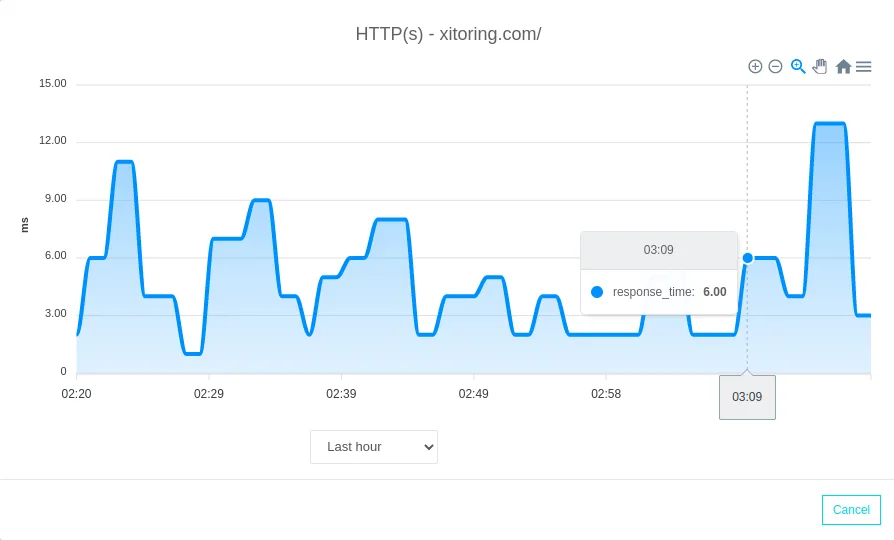Click the 02:49 x-axis label
The width and height of the screenshot is (894, 540).
point(473,394)
